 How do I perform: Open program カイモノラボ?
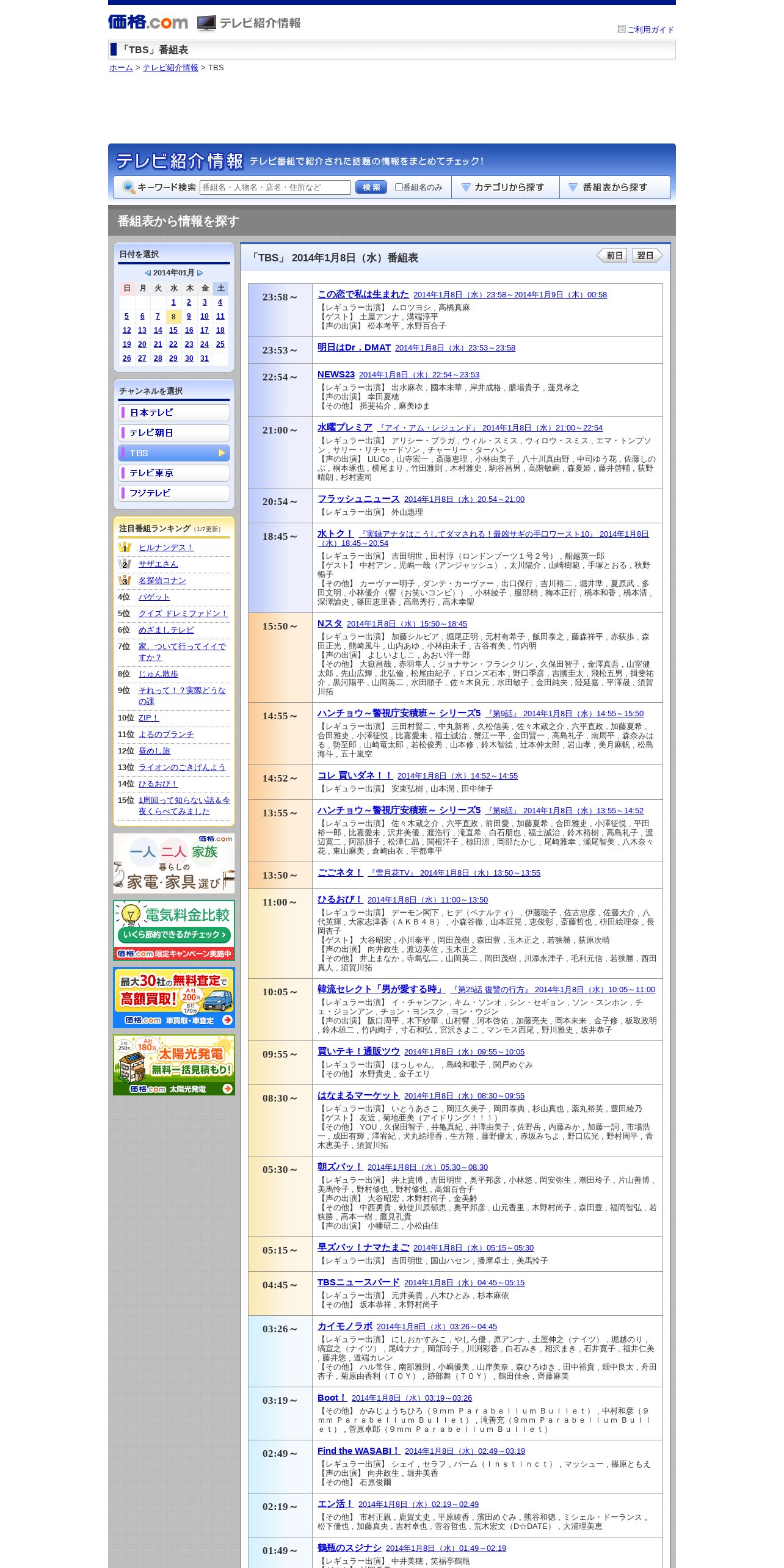[x=345, y=1326]
